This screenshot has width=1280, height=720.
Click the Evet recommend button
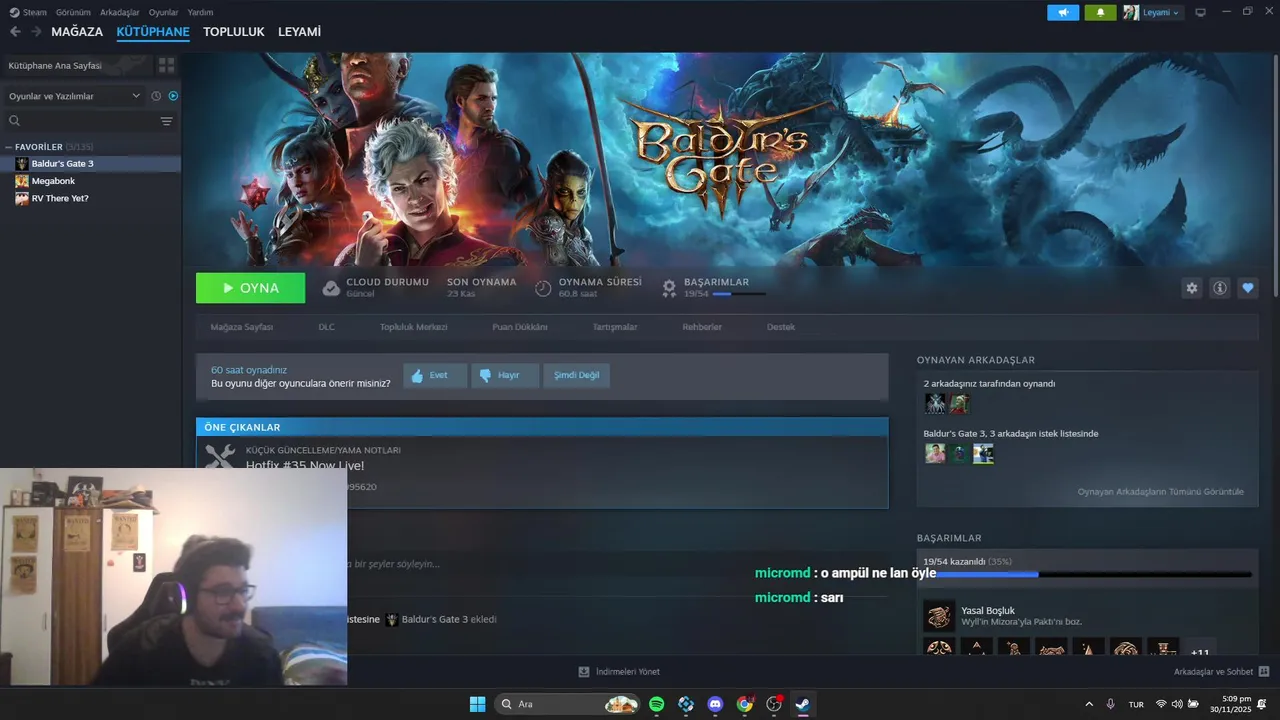coord(435,375)
